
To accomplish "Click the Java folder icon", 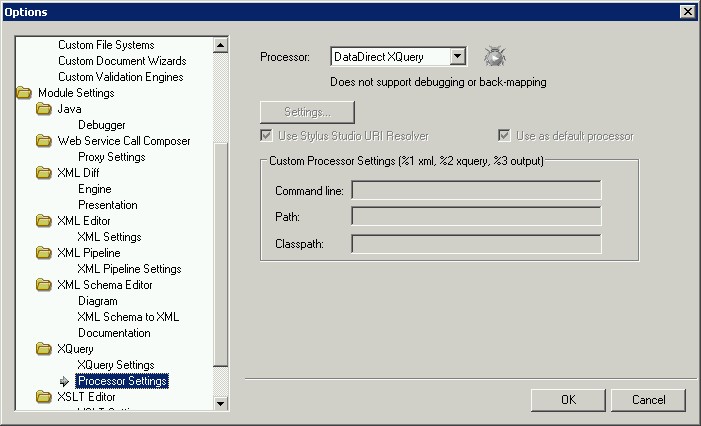I will (43, 109).
